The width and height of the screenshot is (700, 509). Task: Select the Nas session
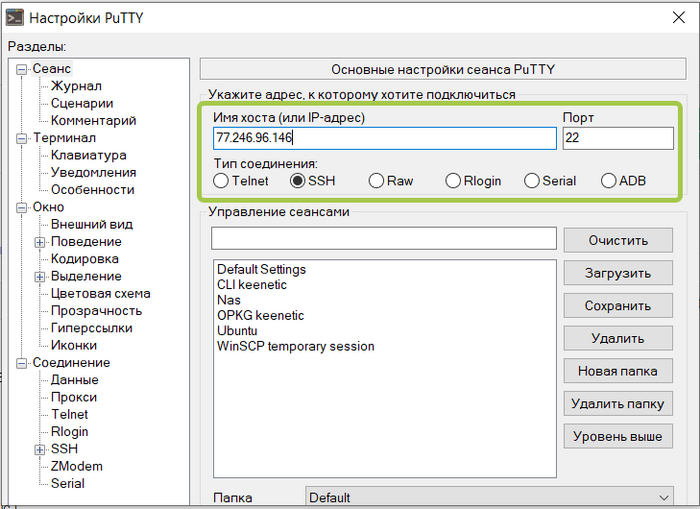click(x=229, y=300)
